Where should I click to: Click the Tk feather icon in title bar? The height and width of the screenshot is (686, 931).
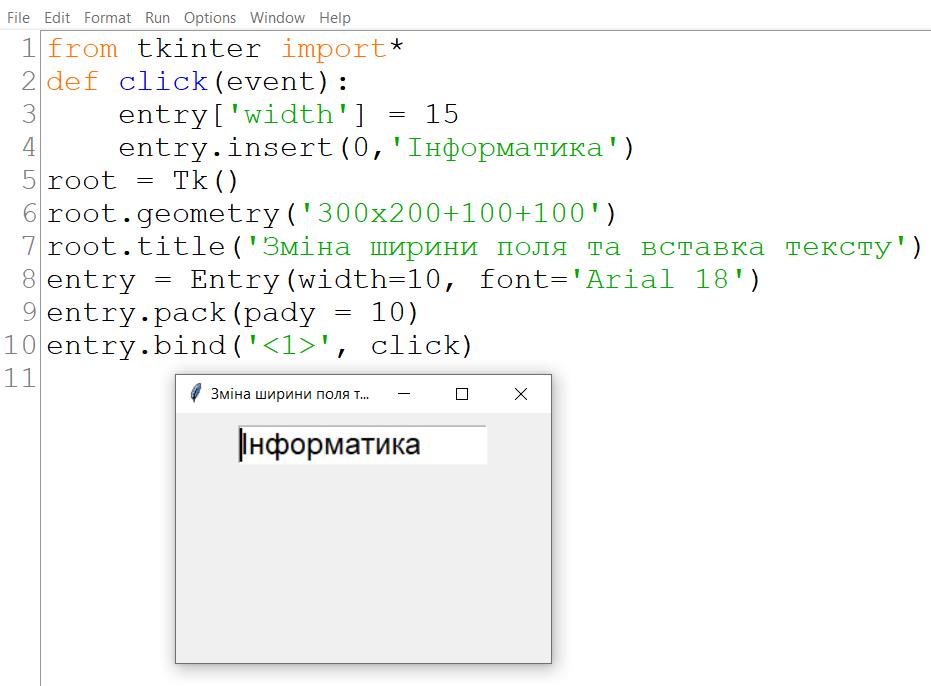[195, 394]
